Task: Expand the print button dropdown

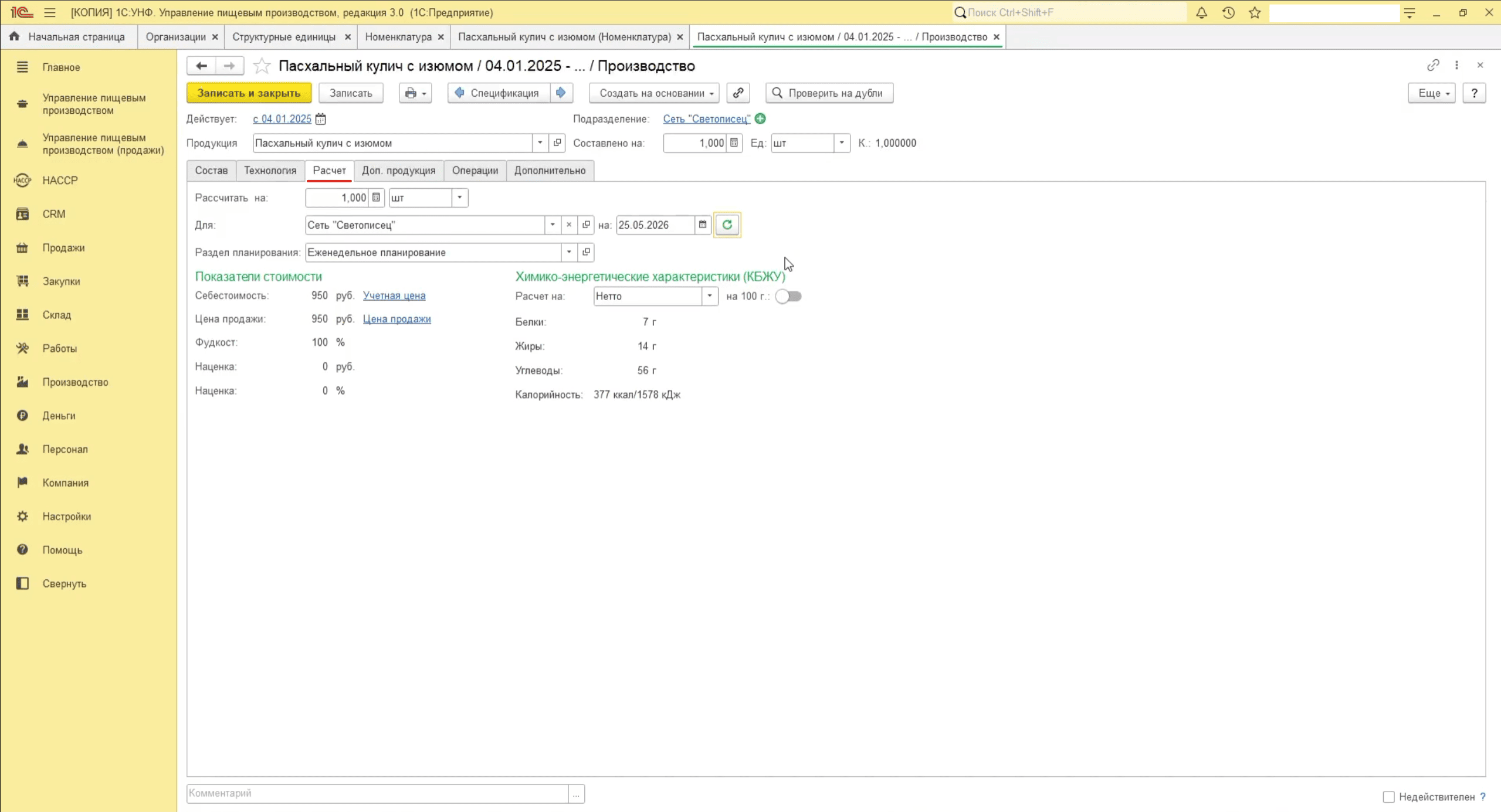Action: [415, 93]
